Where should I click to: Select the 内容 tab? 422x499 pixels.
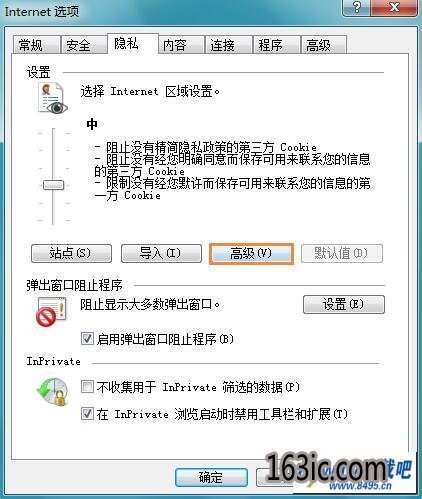(181, 45)
